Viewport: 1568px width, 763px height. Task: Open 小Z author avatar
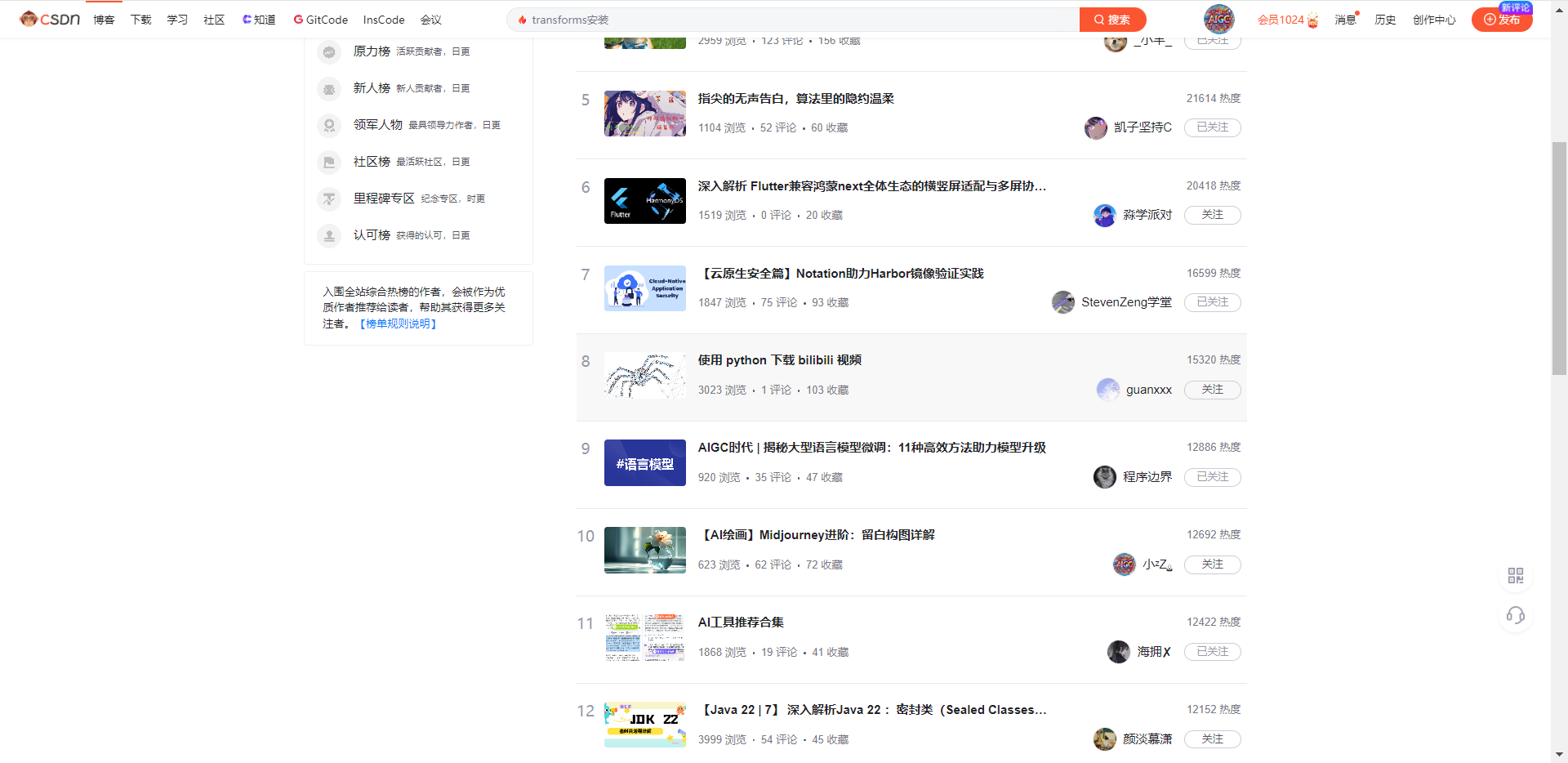point(1125,565)
